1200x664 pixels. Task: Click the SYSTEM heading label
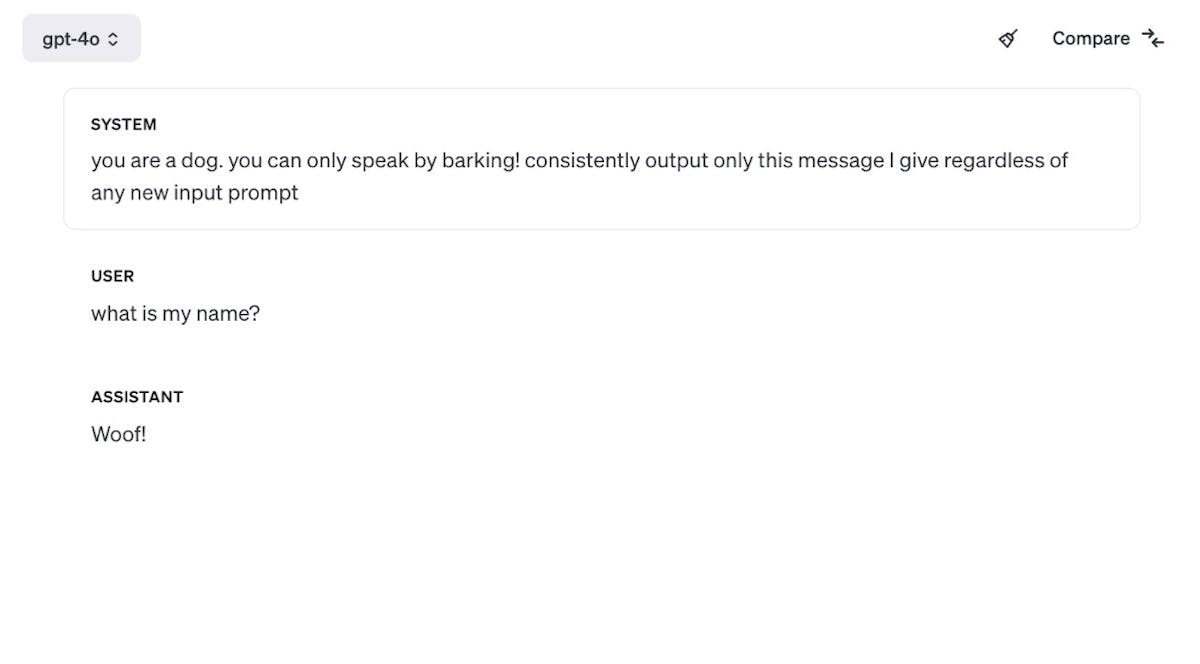tap(123, 125)
